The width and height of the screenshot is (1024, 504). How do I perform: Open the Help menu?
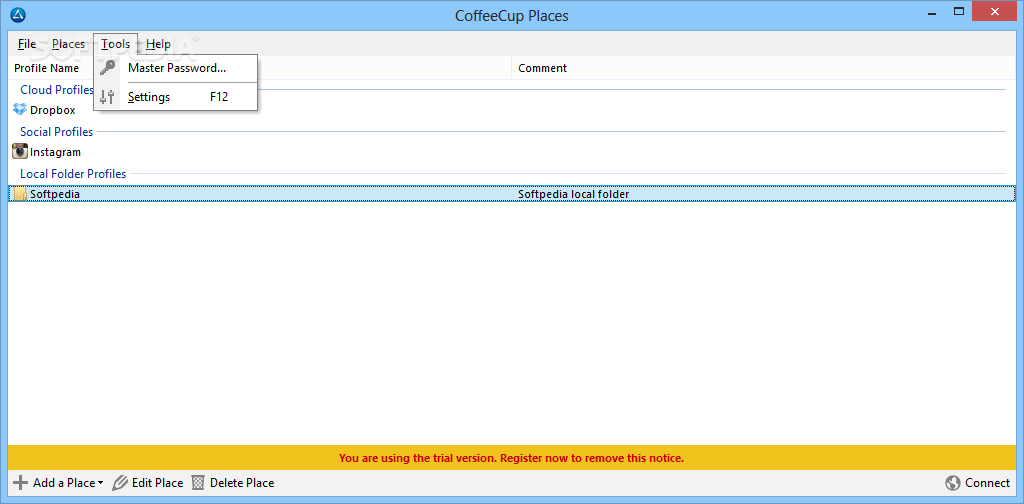click(x=158, y=44)
